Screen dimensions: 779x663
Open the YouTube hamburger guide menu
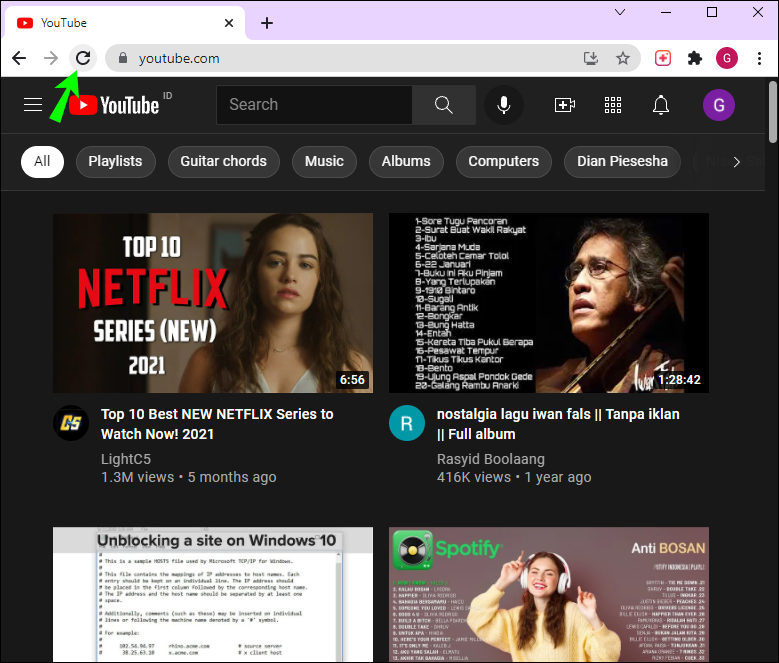point(33,105)
